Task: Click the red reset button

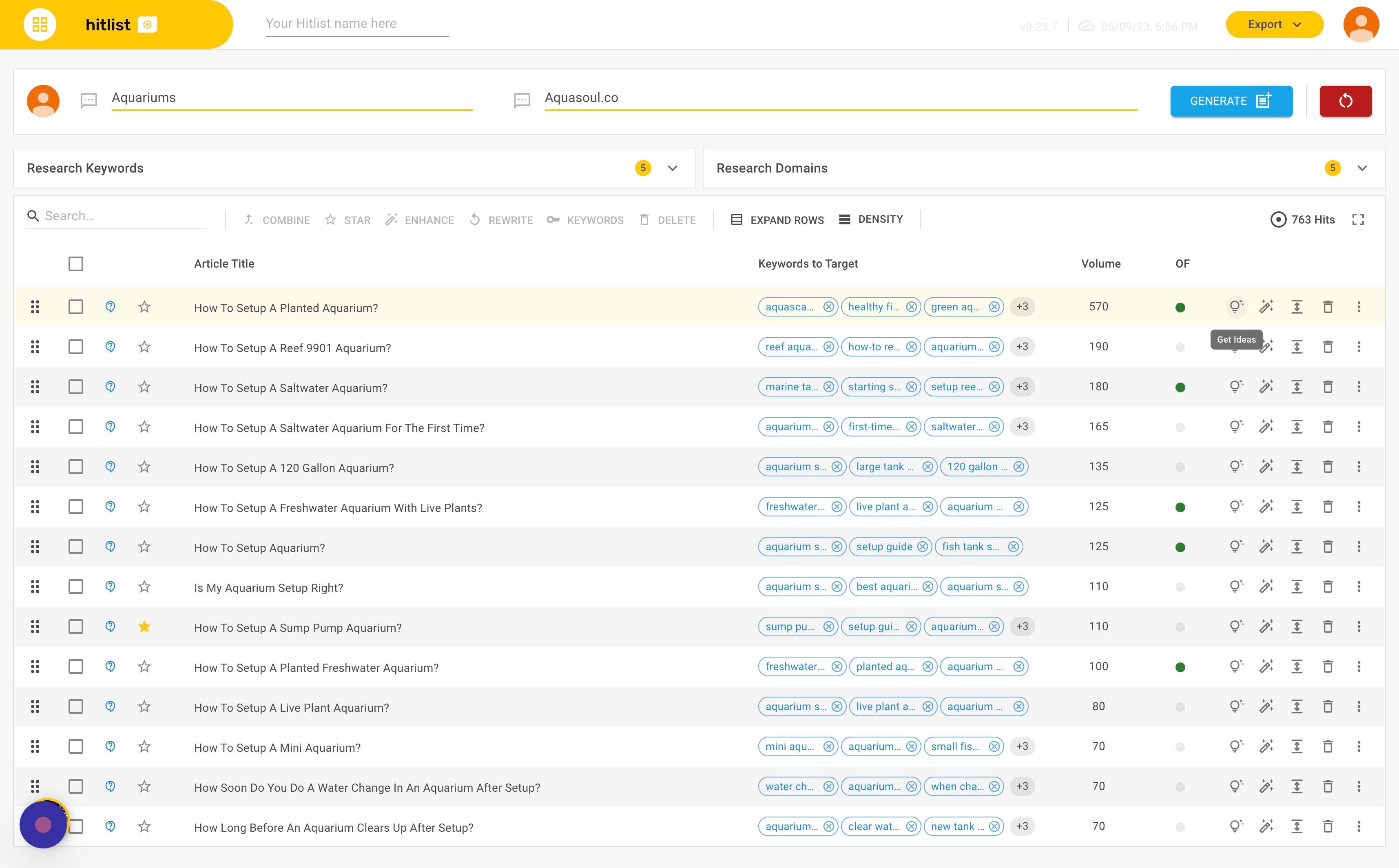Action: 1346,101
